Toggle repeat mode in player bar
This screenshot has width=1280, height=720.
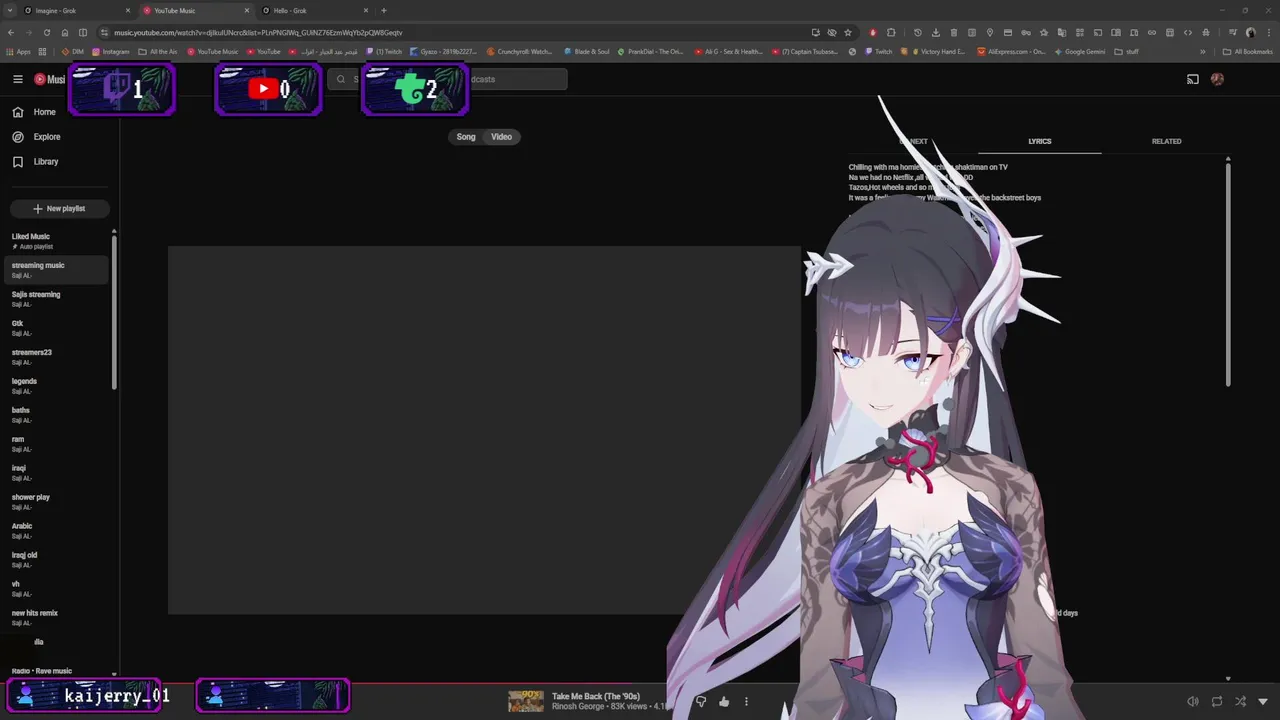(1217, 702)
